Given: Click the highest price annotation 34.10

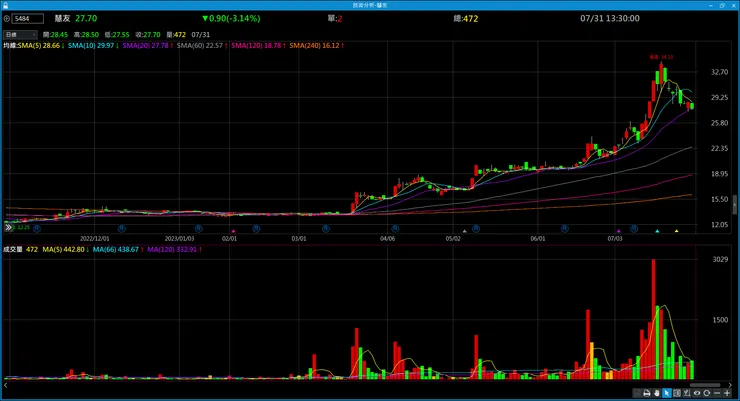Looking at the screenshot, I should [661, 57].
